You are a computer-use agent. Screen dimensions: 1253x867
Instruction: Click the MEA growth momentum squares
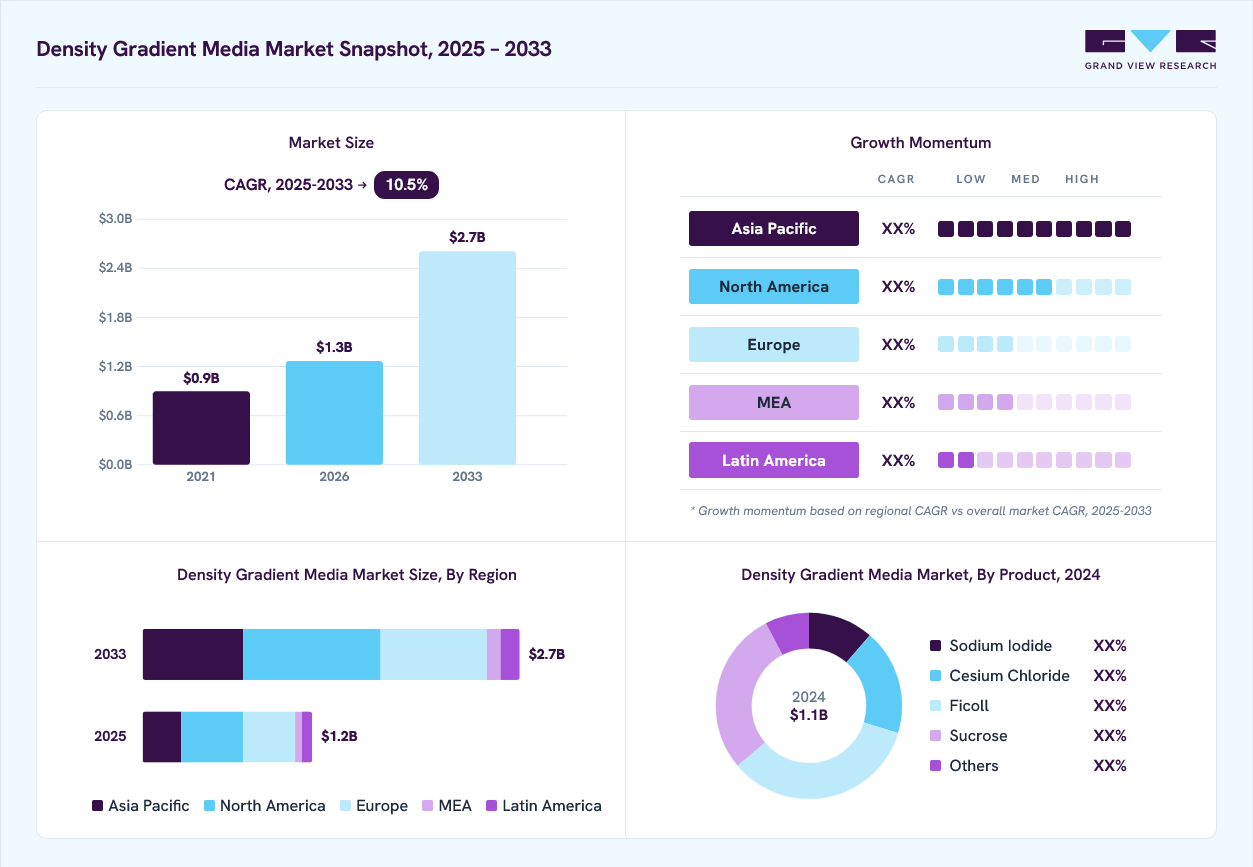(x=1034, y=402)
